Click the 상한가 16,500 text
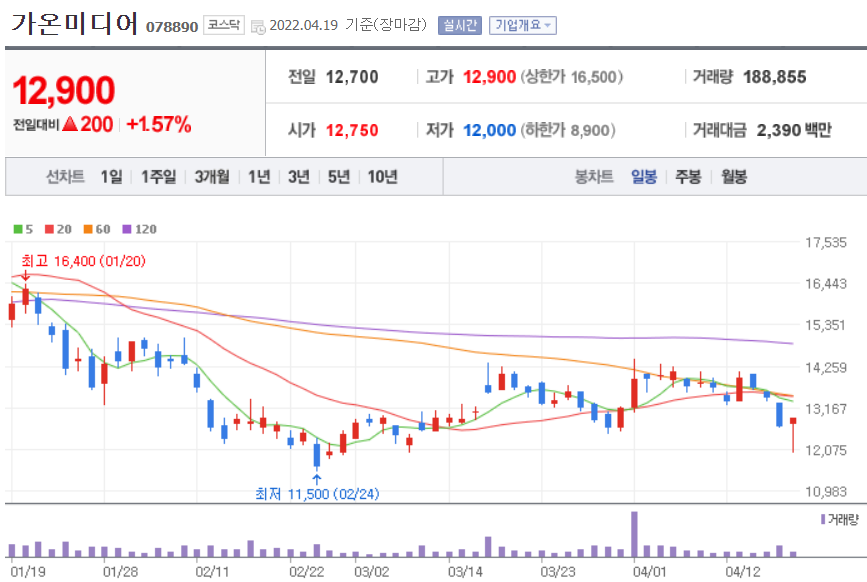867x582 pixels. click(x=572, y=77)
